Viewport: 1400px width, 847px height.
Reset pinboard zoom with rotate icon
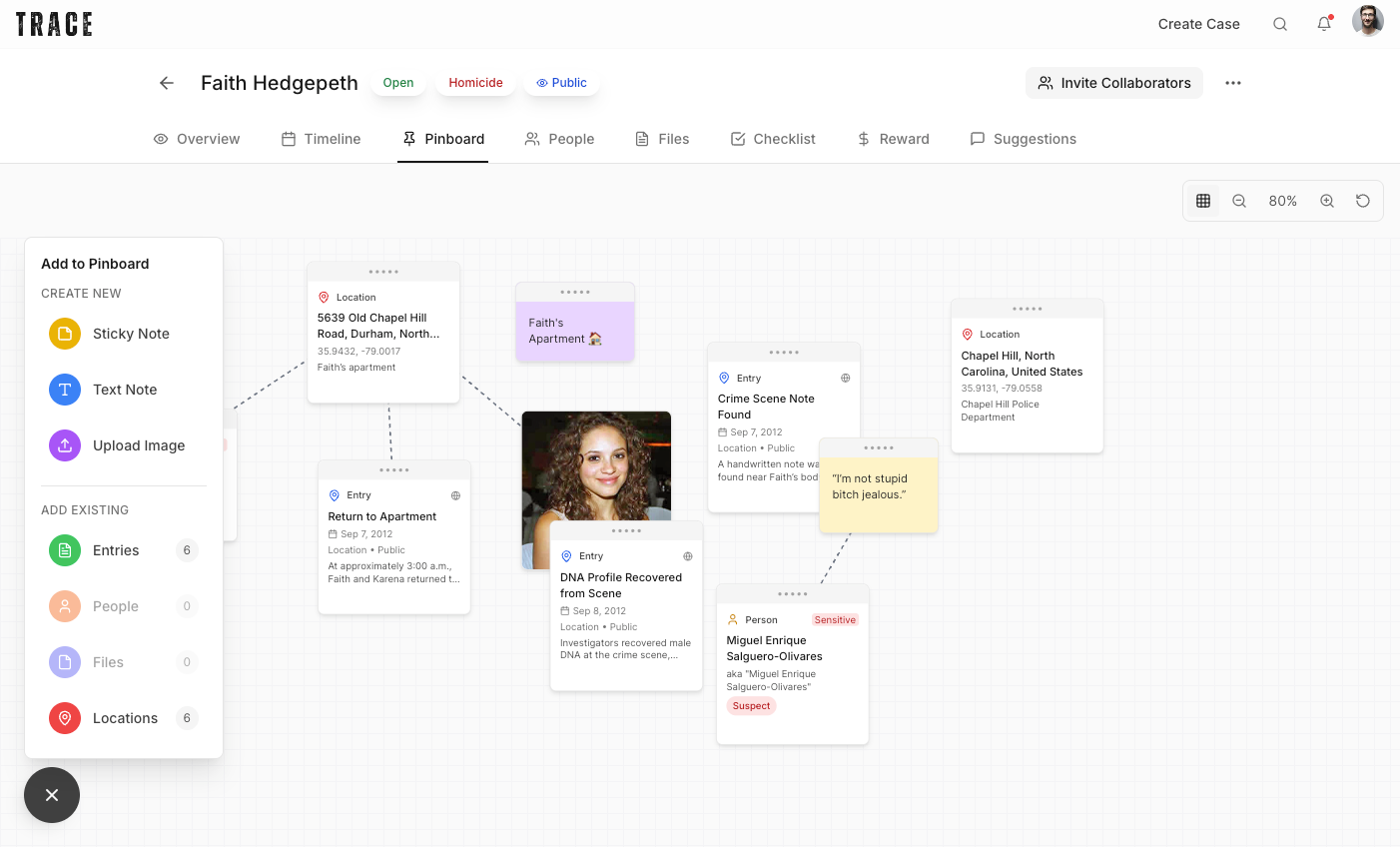[1363, 201]
